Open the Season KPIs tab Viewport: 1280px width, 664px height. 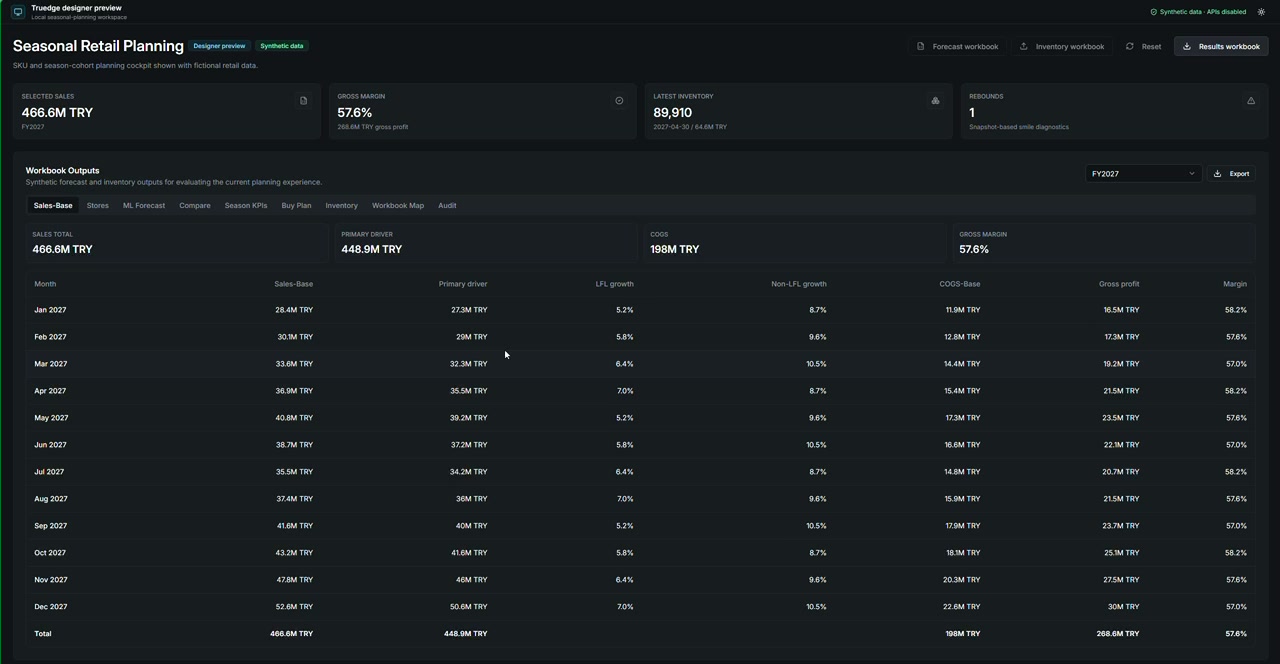pos(246,205)
